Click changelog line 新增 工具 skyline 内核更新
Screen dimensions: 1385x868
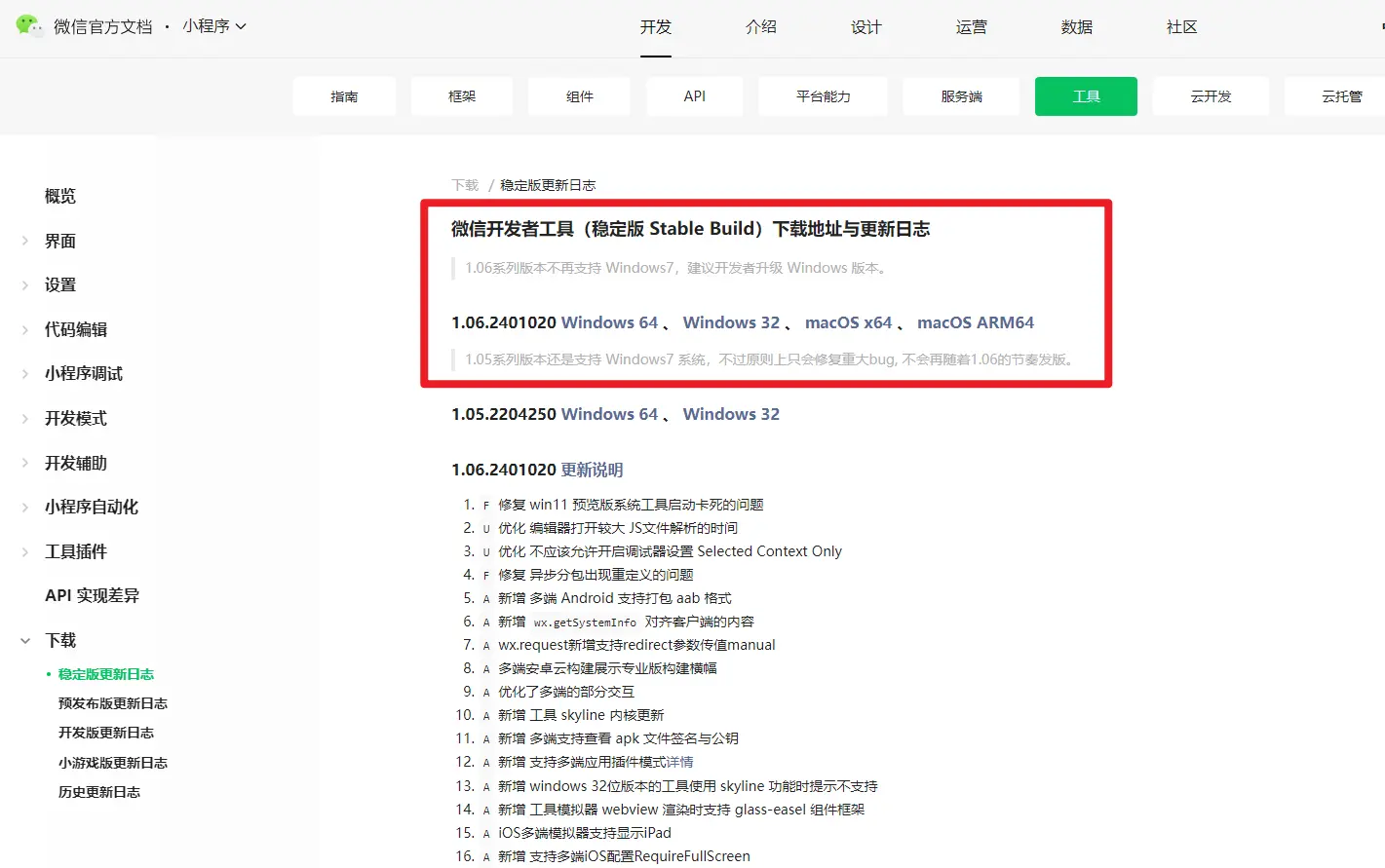click(x=581, y=715)
